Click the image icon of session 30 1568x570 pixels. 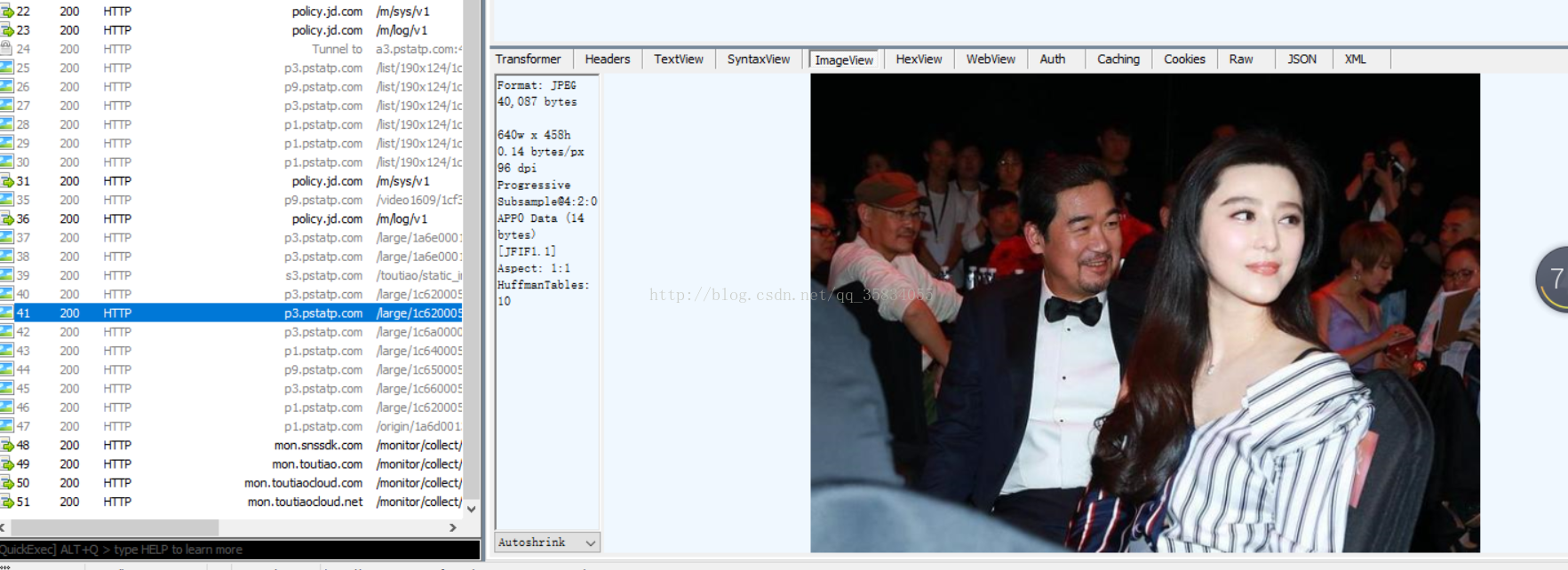coord(7,162)
